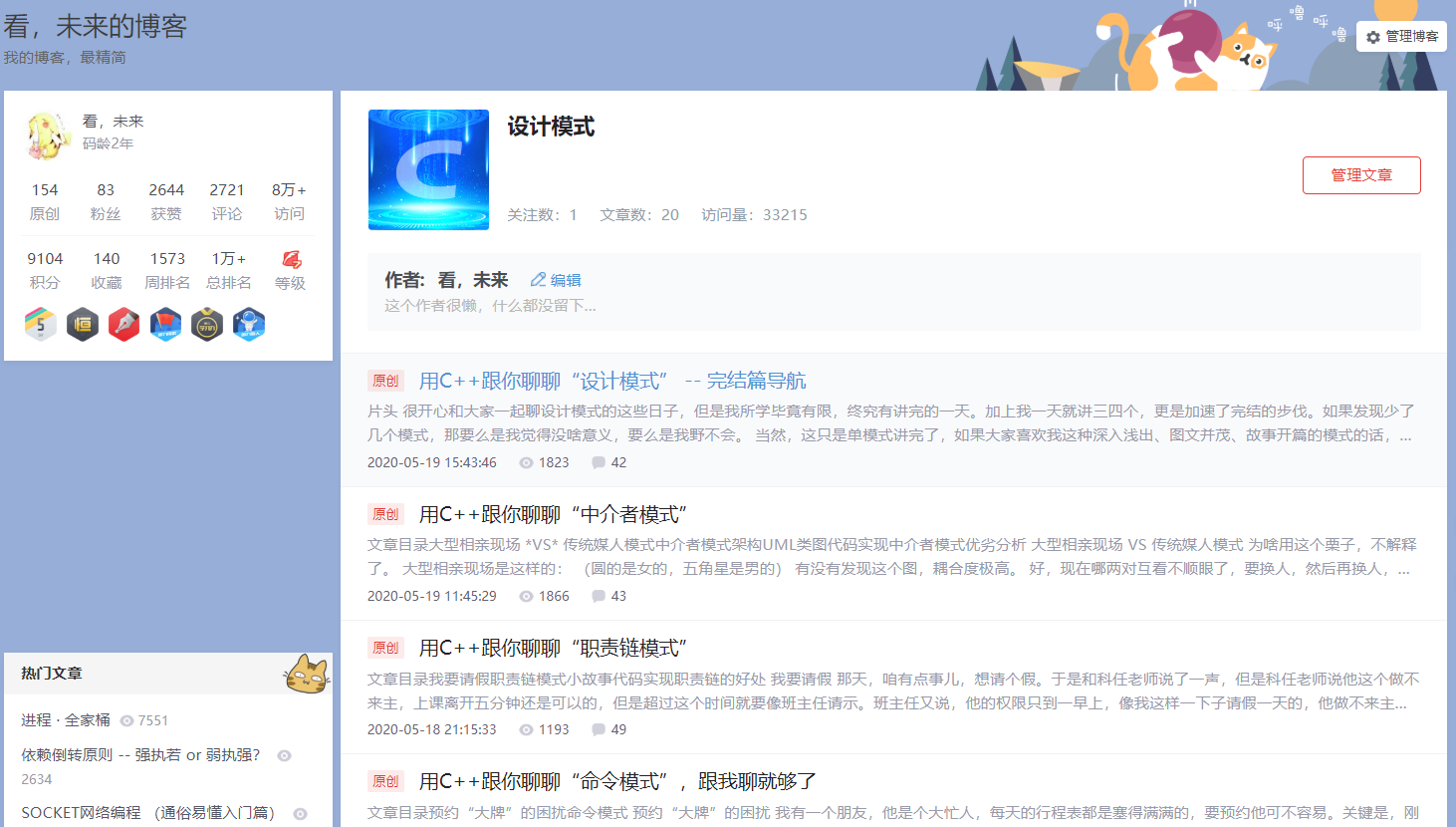
Task: Open article 用C++跟你聊聊“命令模式”
Action: click(x=617, y=781)
